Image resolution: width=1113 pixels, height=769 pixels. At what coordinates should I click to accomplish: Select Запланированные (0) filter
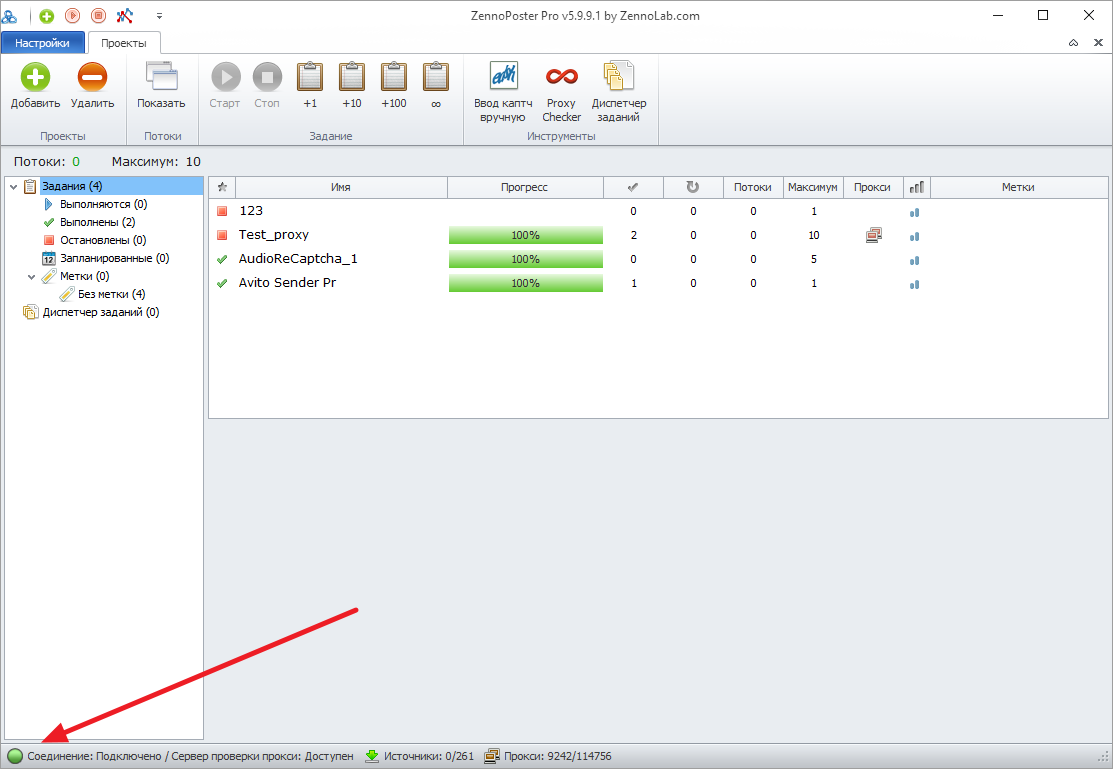[x=114, y=258]
